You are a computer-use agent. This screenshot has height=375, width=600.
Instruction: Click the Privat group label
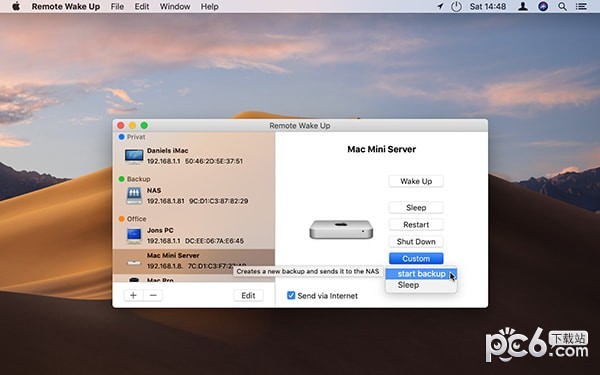(136, 137)
